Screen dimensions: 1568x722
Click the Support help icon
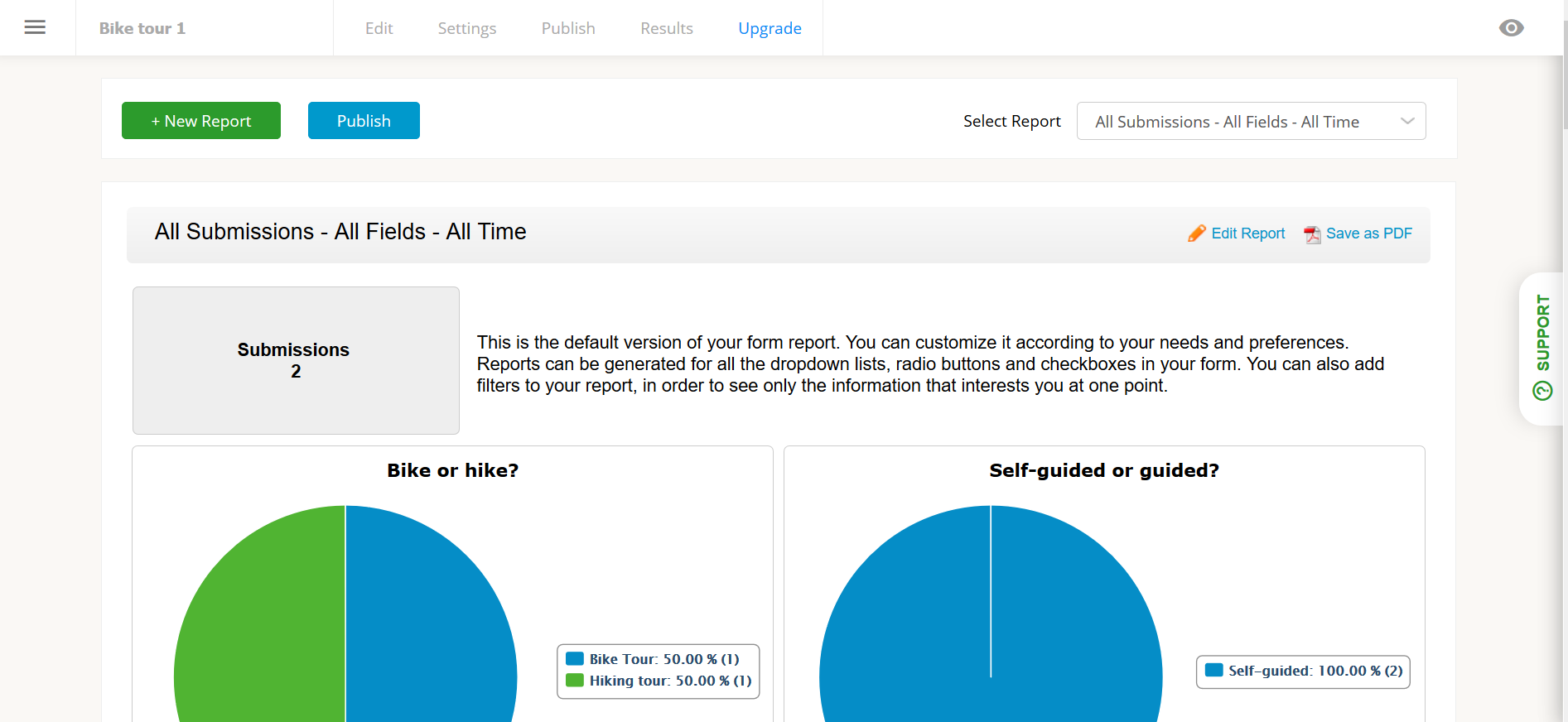pyautogui.click(x=1542, y=391)
